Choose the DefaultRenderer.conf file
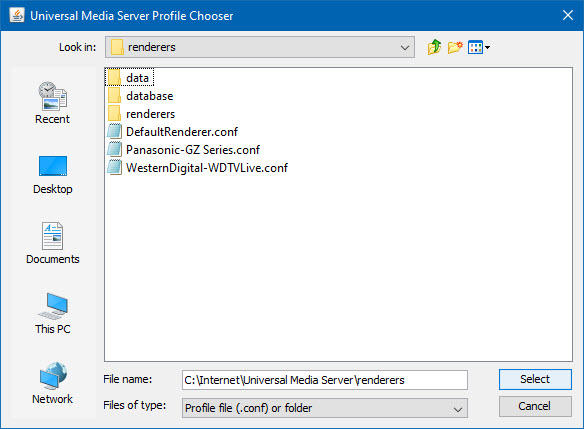Screen dimensions: 584x429 tap(172, 131)
